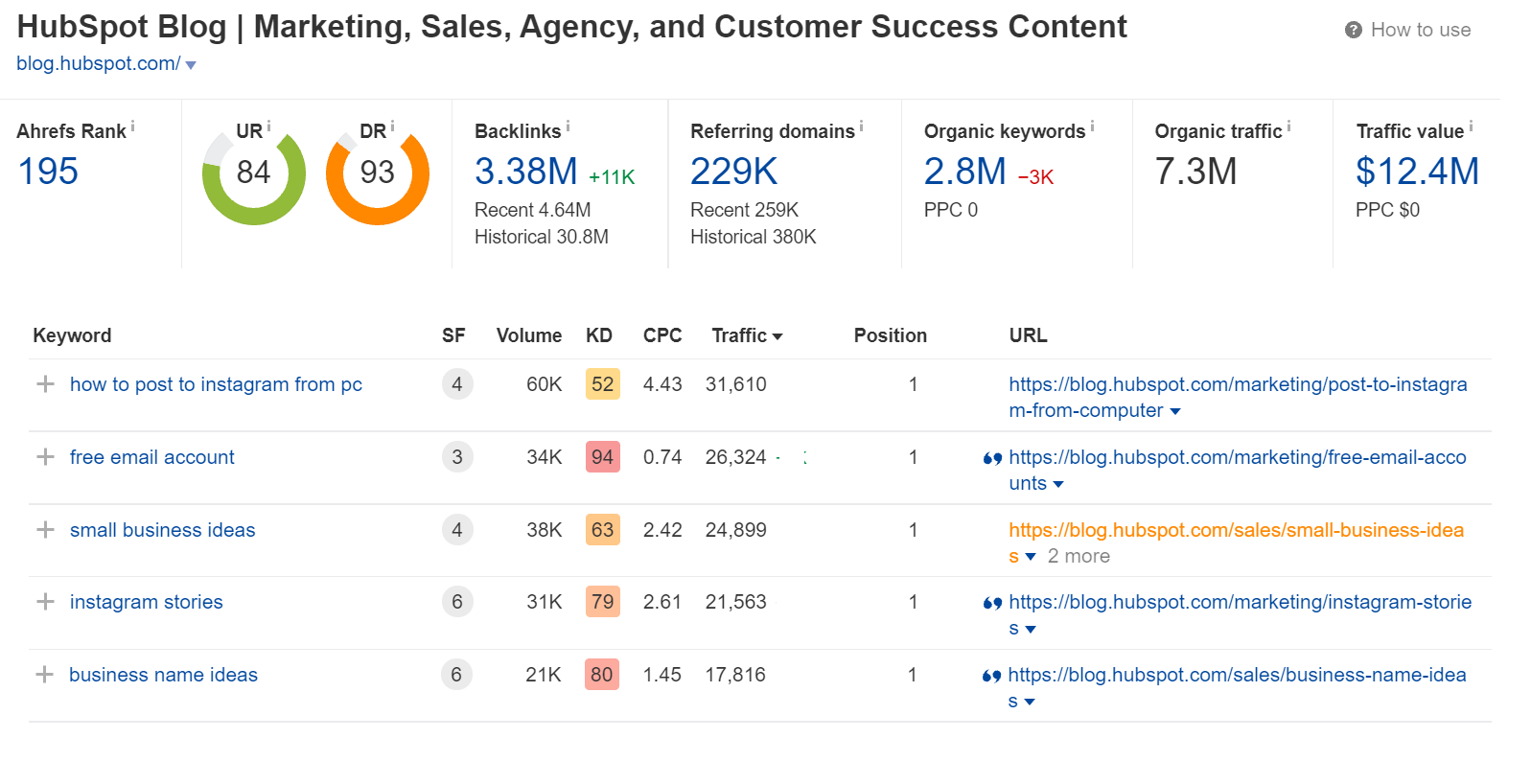Click the Volume column header

point(529,335)
